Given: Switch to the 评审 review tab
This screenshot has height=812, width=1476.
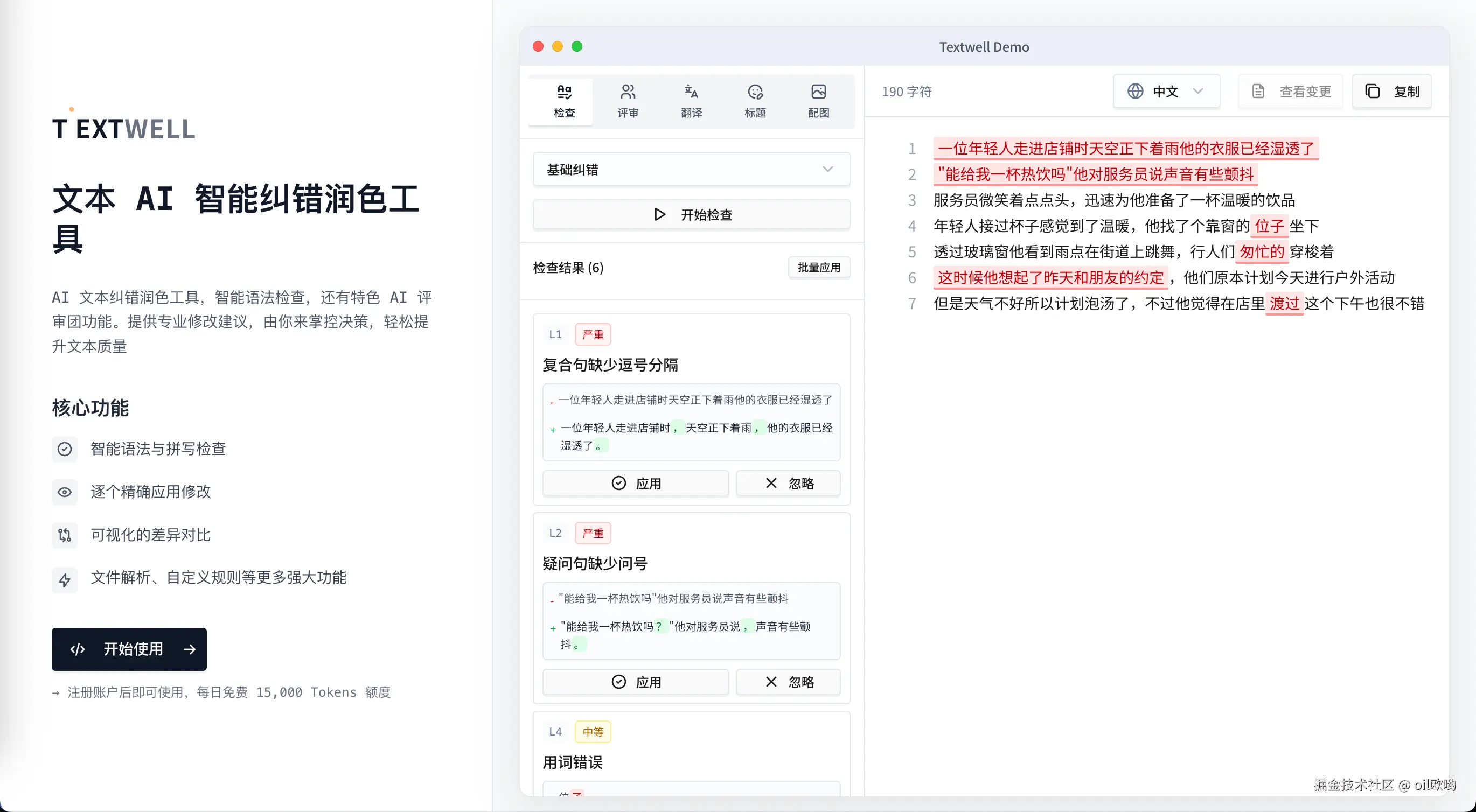Looking at the screenshot, I should tap(628, 101).
